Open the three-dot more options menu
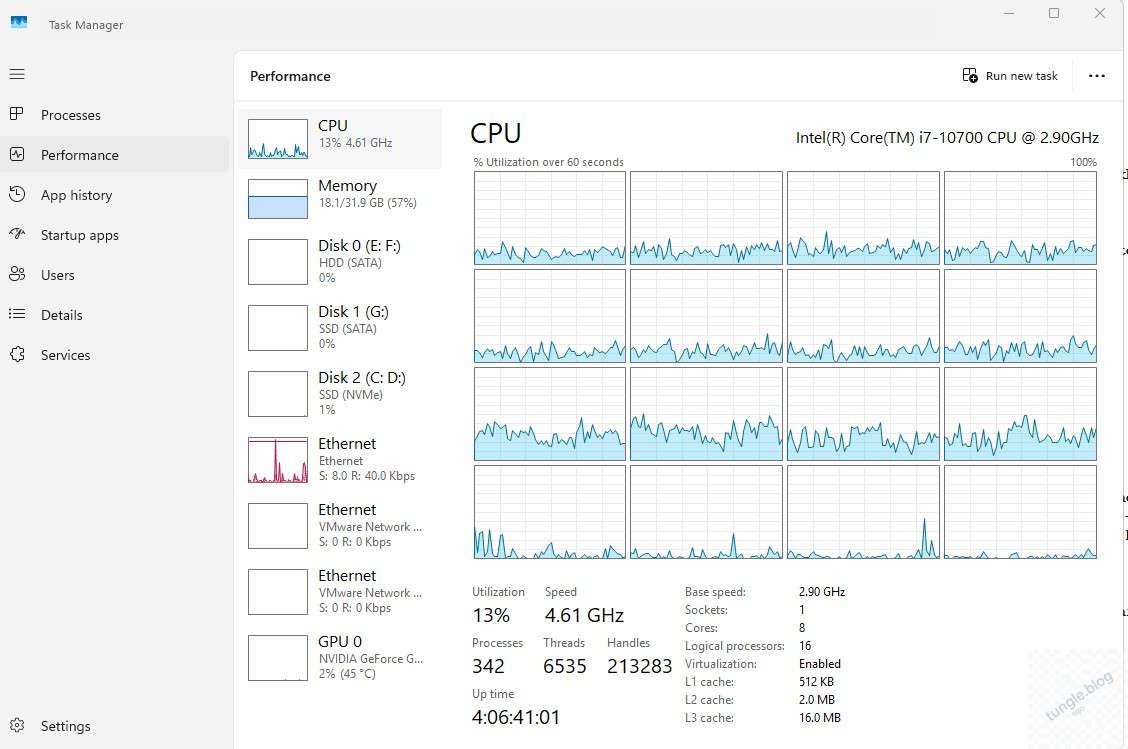The width and height of the screenshot is (1128, 749). 1096,76
